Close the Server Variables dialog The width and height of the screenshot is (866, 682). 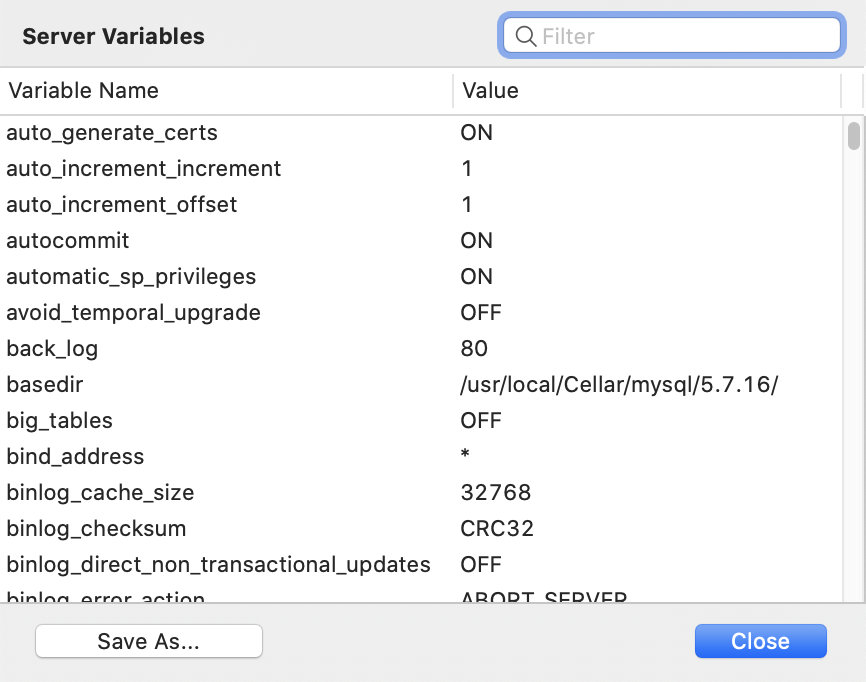(760, 641)
